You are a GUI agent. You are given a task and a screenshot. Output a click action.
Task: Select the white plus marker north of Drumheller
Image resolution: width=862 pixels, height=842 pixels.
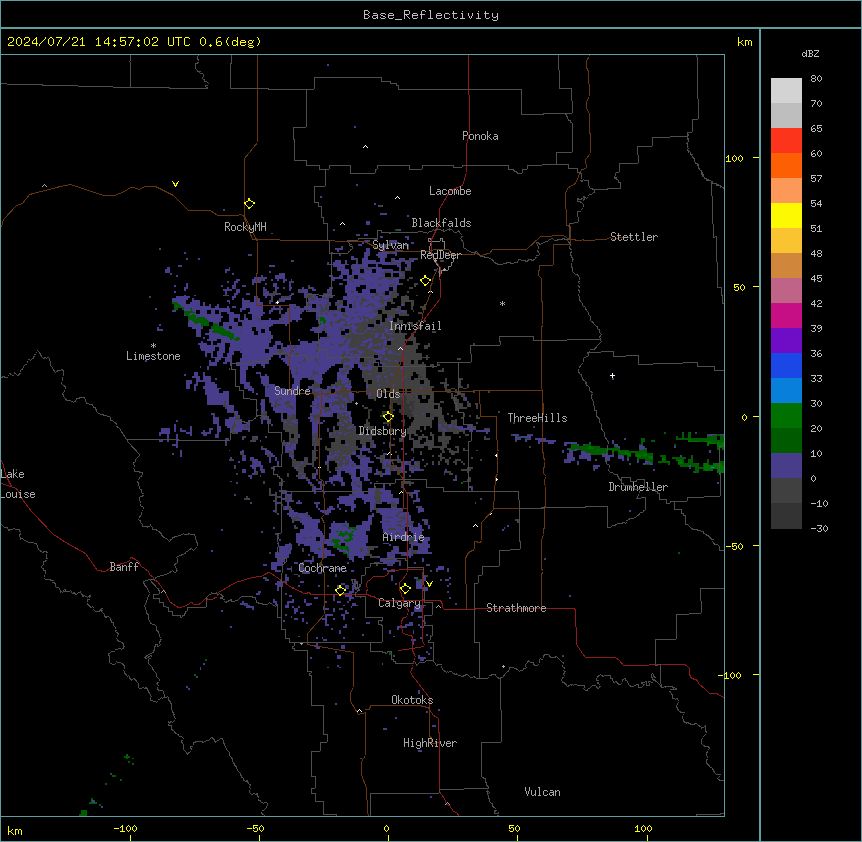[612, 376]
